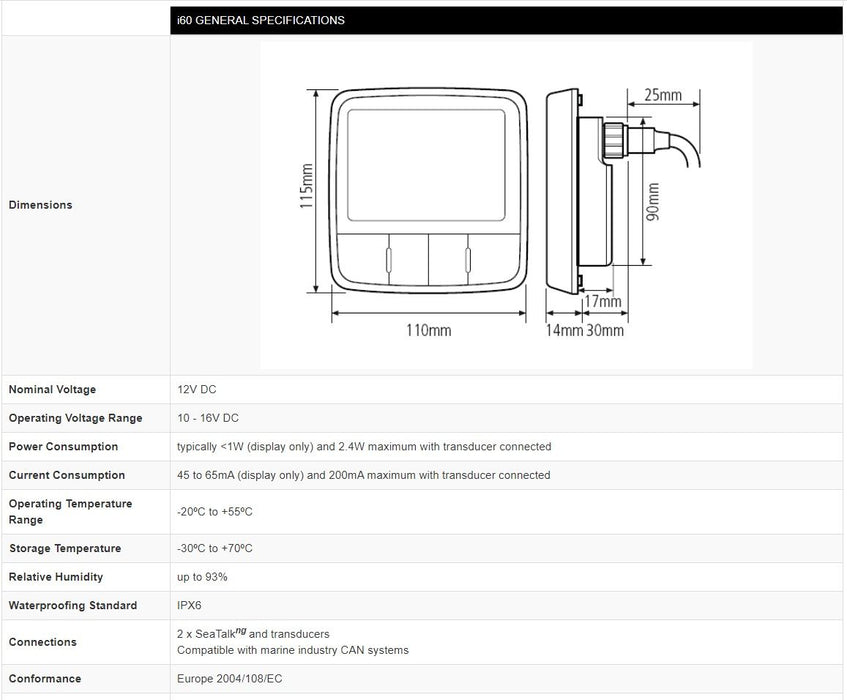Click the Power Consumption value text
847x700 pixels.
(x=364, y=447)
